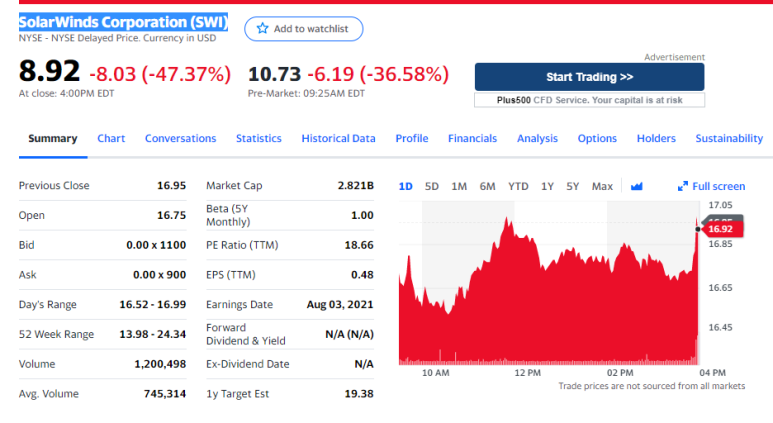The image size is (773, 423).
Task: Open the Historical Data tab
Action: pos(339,139)
